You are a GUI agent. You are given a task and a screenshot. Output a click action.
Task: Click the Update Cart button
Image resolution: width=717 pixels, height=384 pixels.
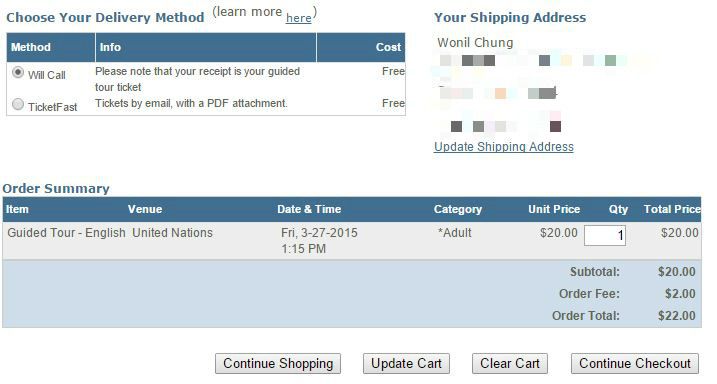[407, 364]
